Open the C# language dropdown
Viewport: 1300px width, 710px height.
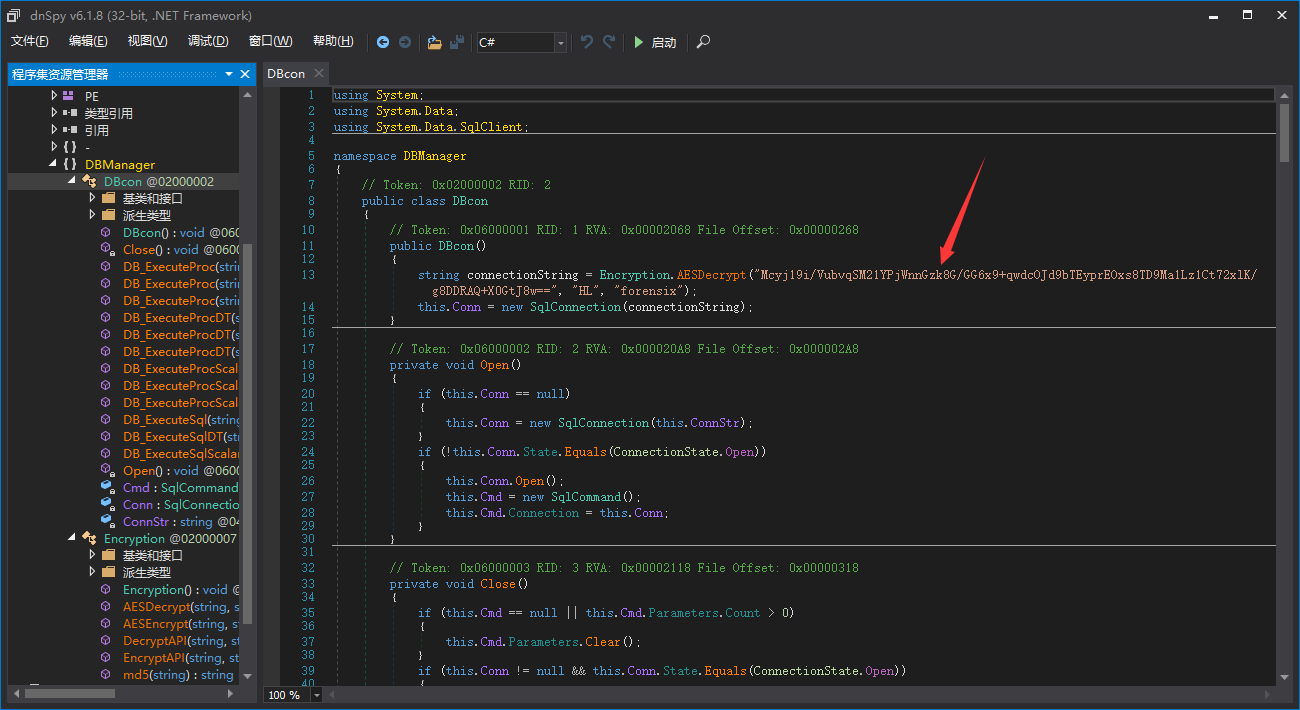tap(560, 42)
